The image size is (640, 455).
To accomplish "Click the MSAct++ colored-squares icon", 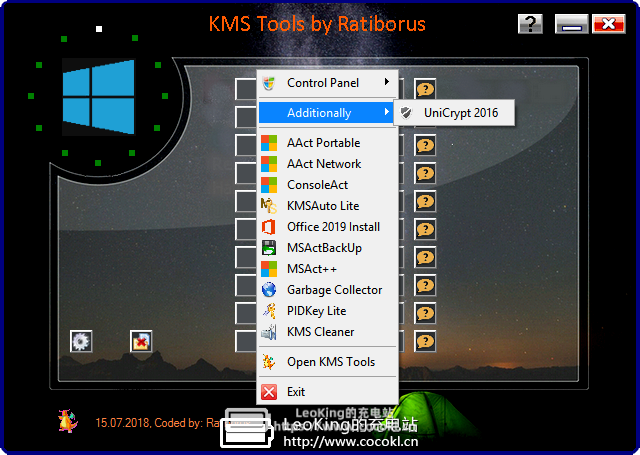I will (269, 269).
